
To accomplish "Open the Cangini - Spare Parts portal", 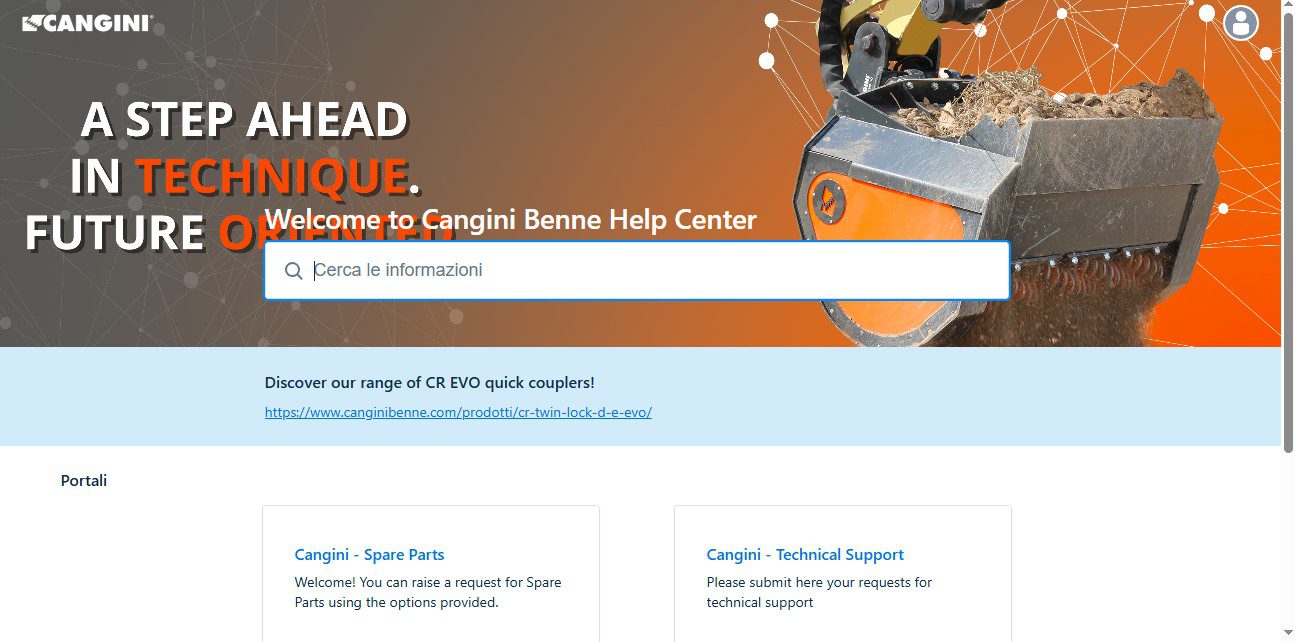I will (369, 555).
